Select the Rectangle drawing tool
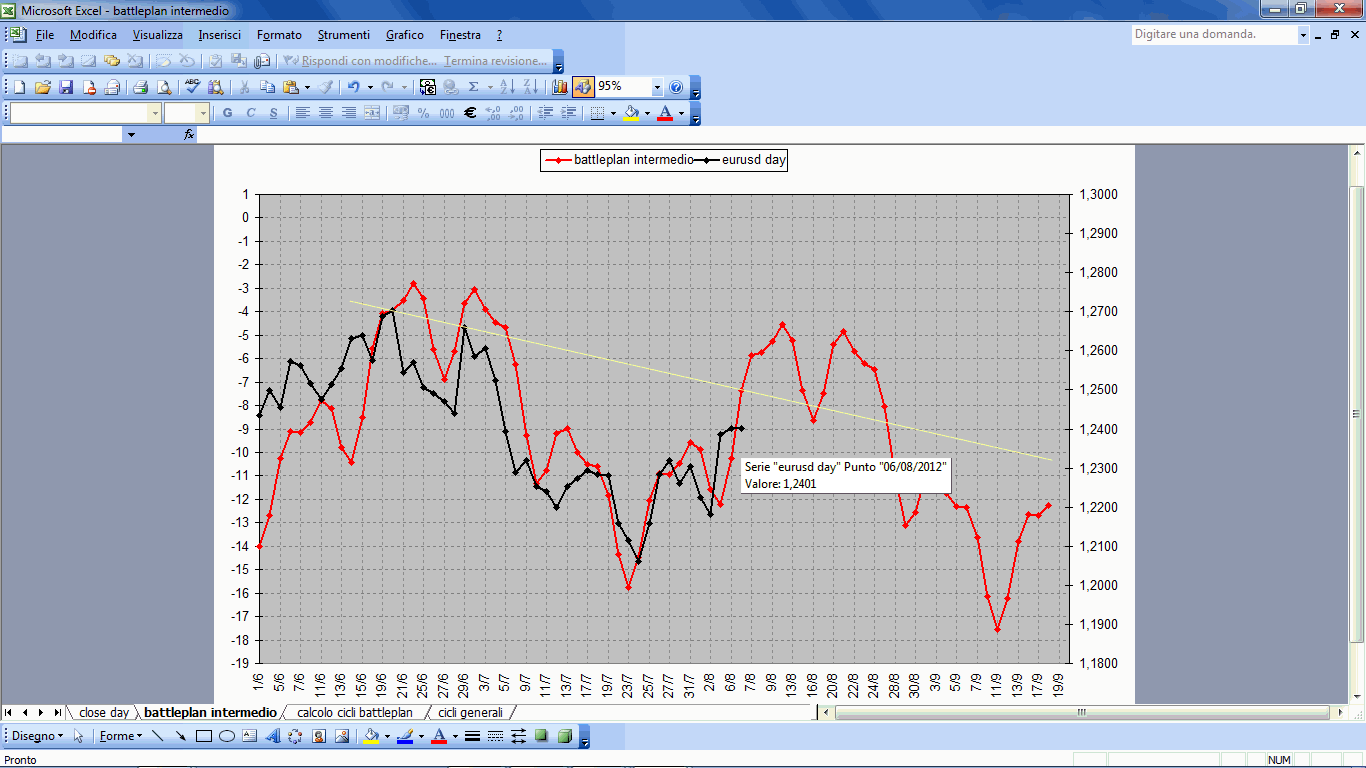The image size is (1366, 768). coord(204,736)
